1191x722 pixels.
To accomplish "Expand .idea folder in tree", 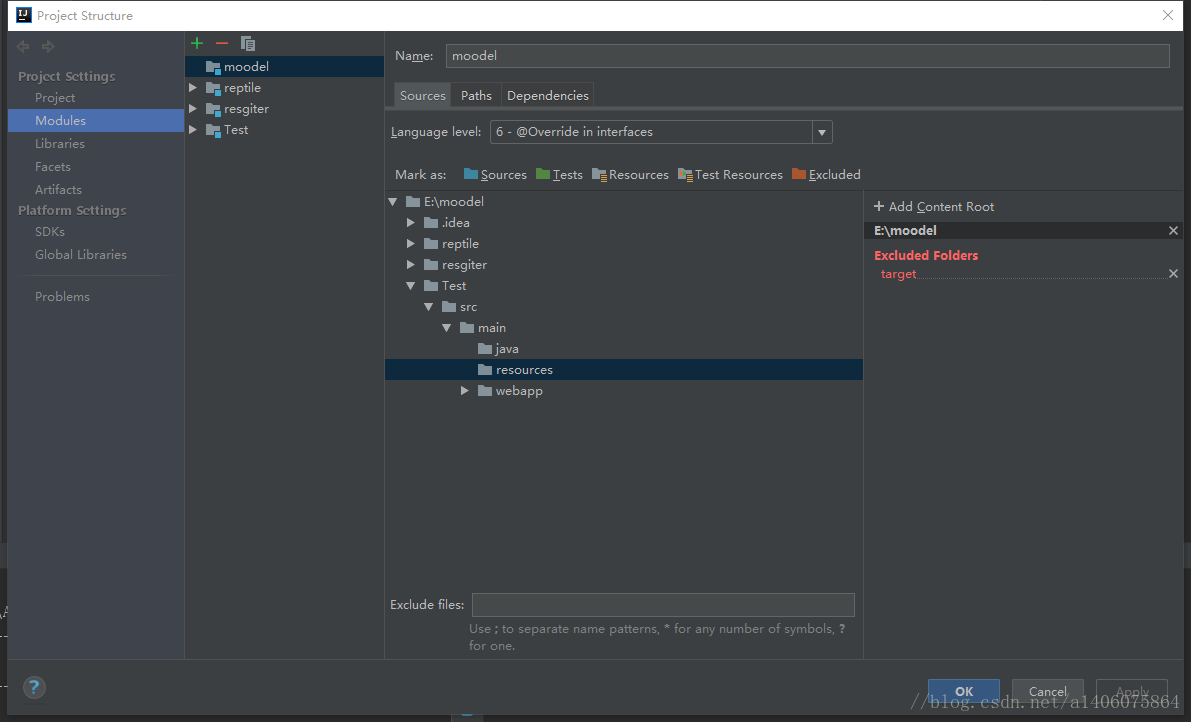I will pyautogui.click(x=411, y=222).
